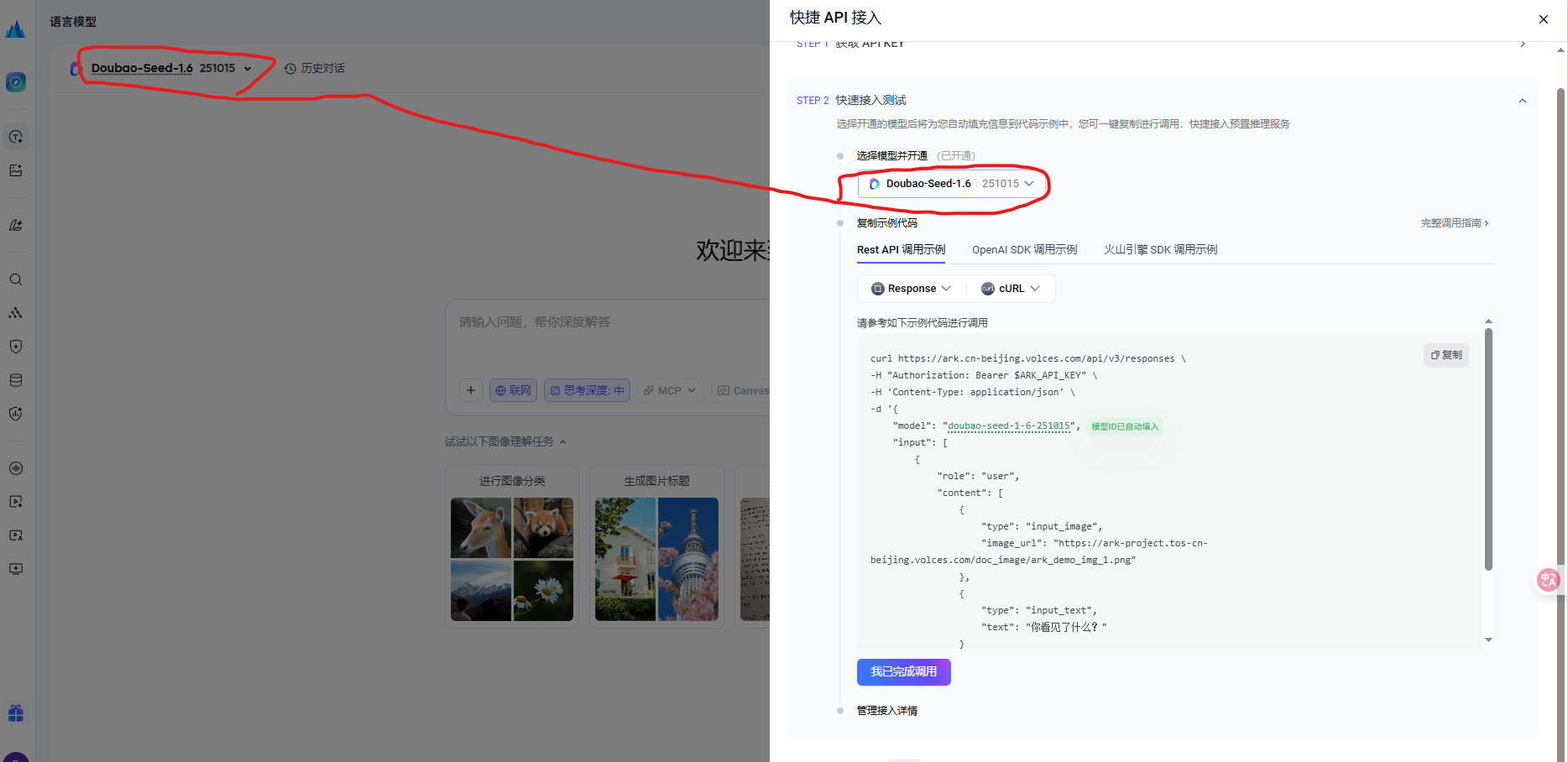
Task: Click the Response icon in the code toolbar
Action: pos(878,289)
